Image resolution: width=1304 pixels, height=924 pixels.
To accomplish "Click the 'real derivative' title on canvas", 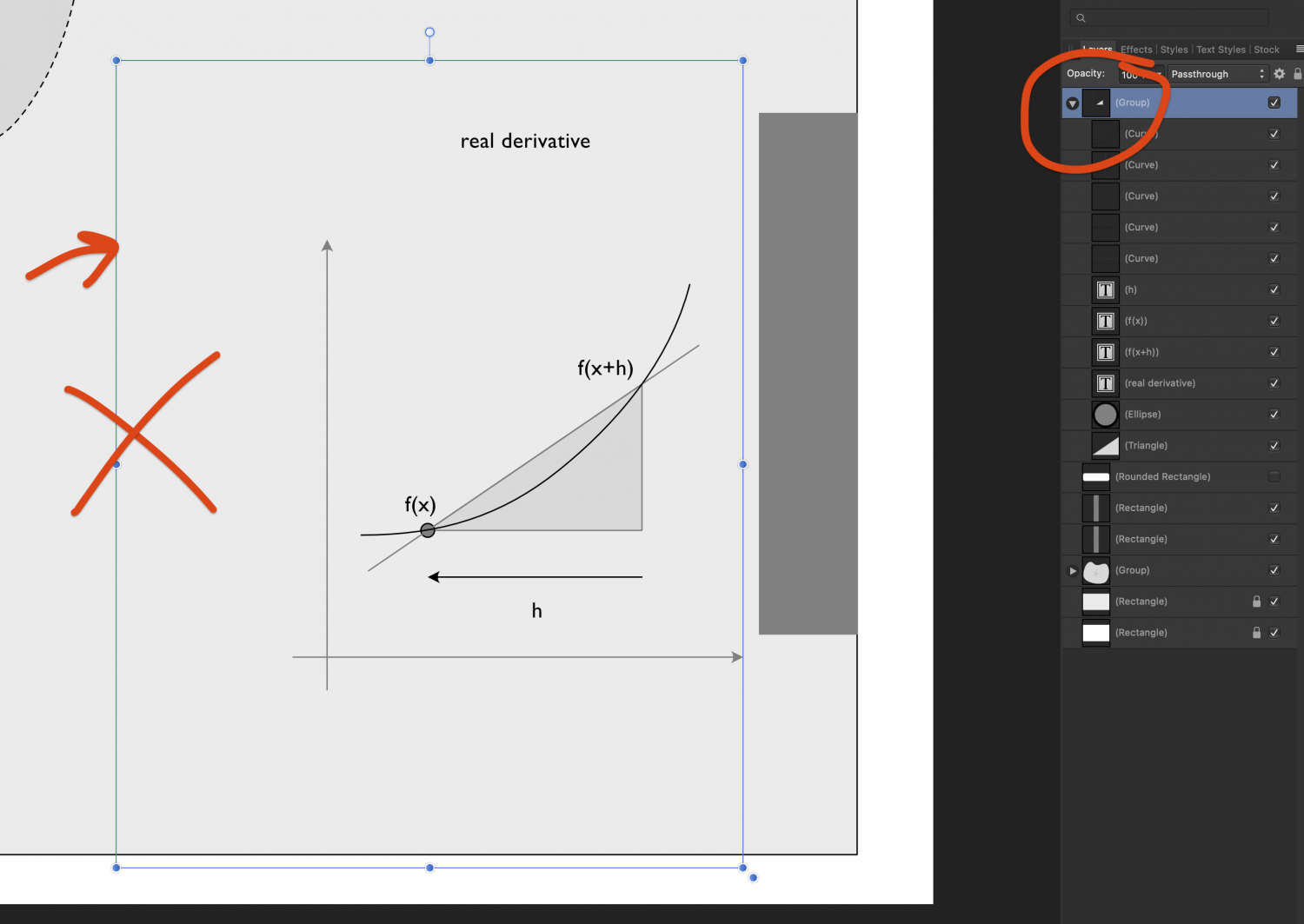I will [x=525, y=141].
